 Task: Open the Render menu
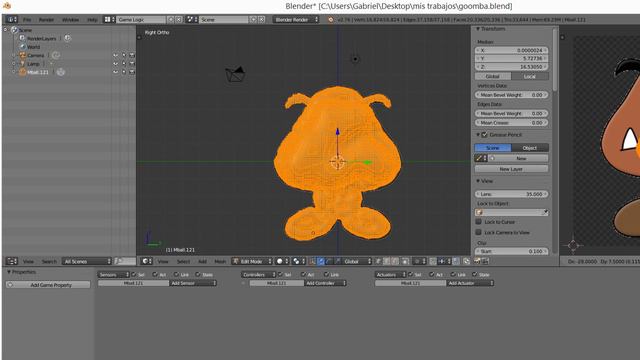click(x=46, y=19)
